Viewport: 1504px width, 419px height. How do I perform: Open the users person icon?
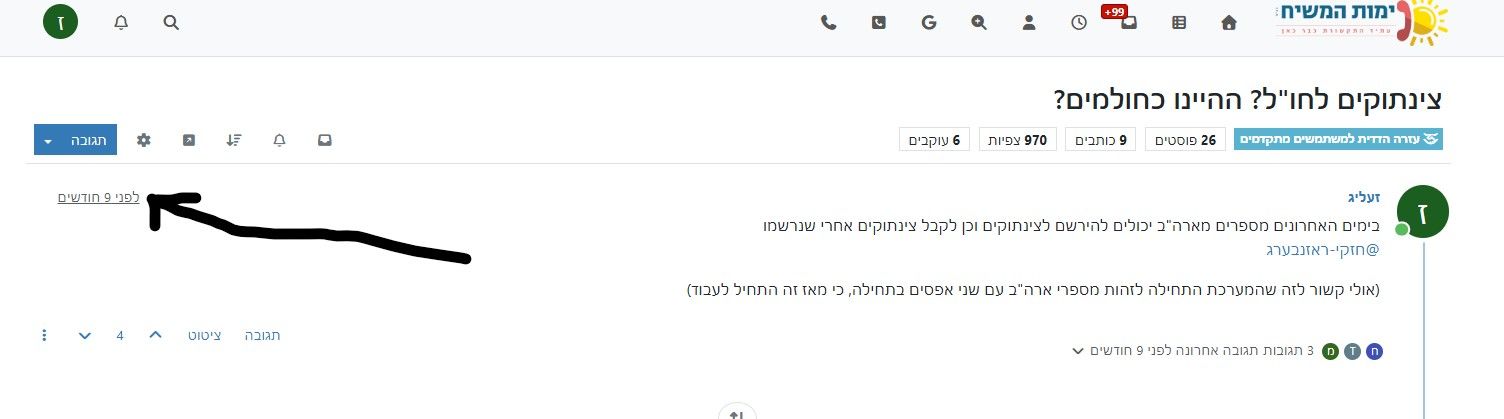[x=1029, y=22]
